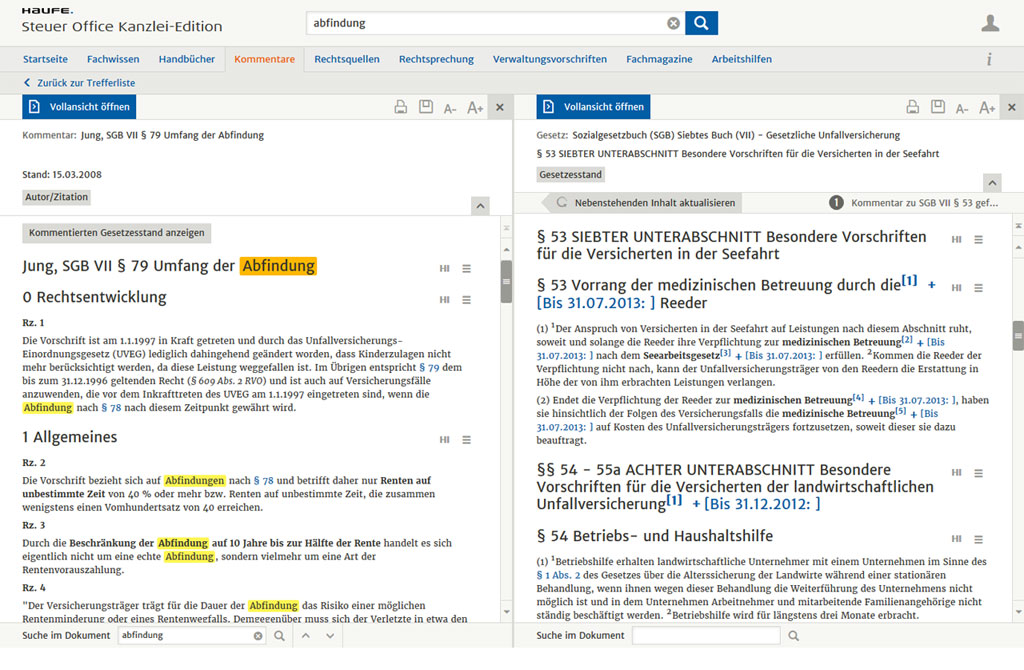
Task: Click left Vollansicht öffnen button
Action: [79, 107]
